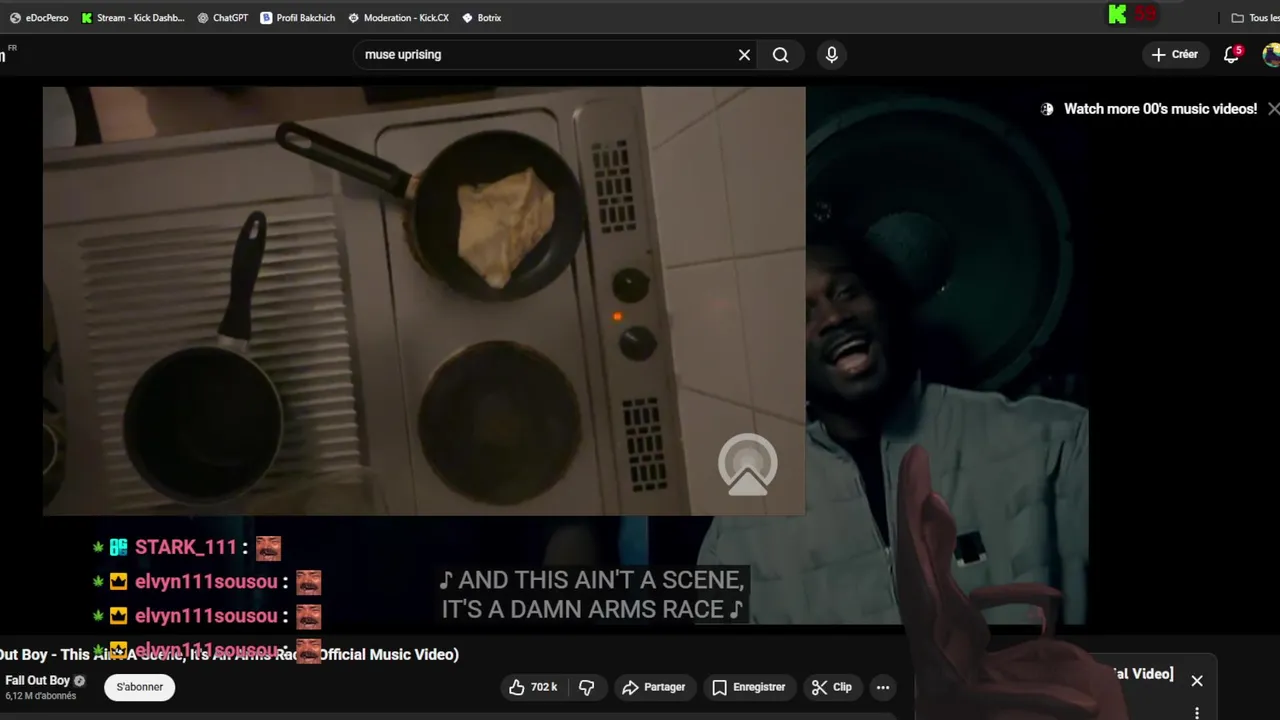Click the Fall Out Boy channel name
Screen dimensions: 1280x720
tap(37, 681)
